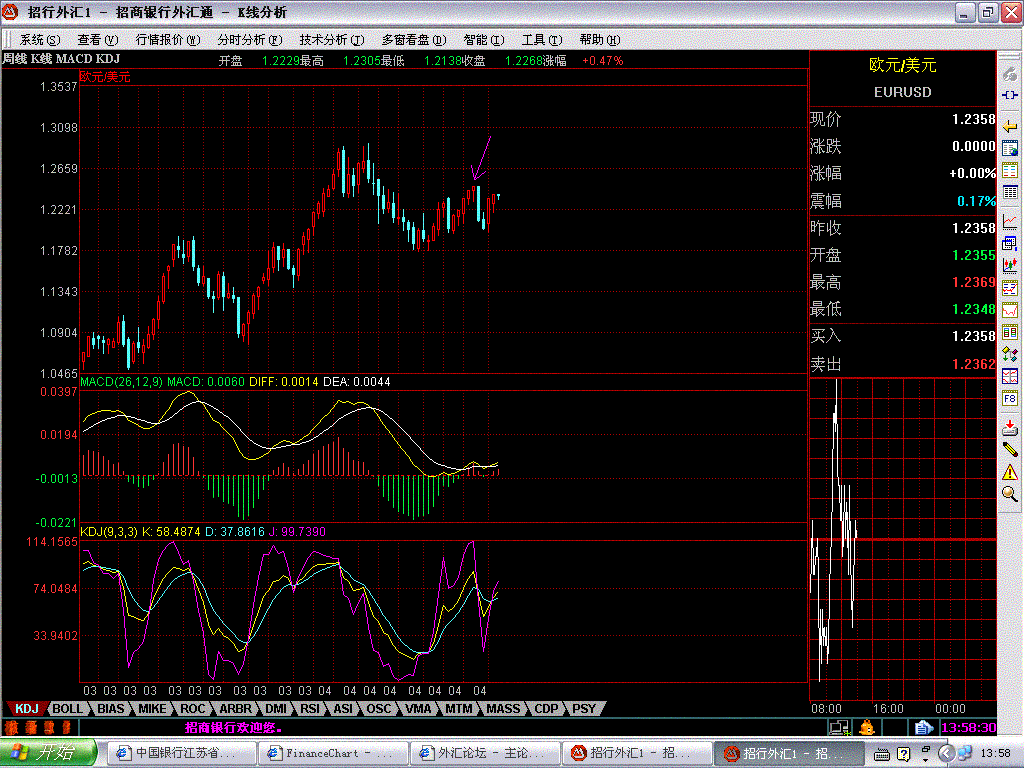Click the news message icon in status bar
This screenshot has height=768, width=1024.
tap(923, 727)
